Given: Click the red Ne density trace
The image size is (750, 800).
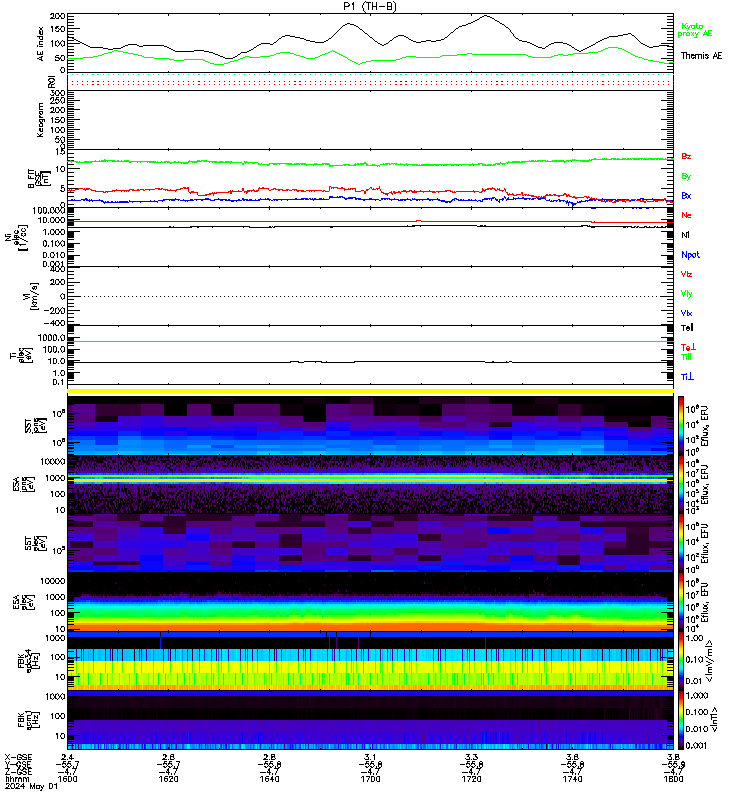Looking at the screenshot, I should [370, 221].
